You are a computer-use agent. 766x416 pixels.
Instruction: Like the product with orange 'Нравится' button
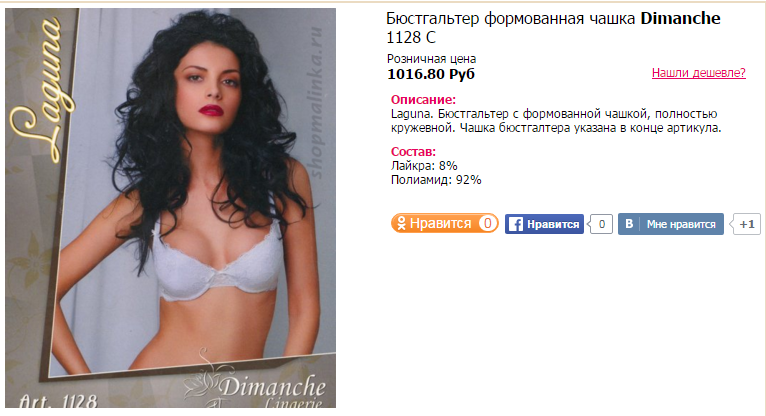click(445, 223)
